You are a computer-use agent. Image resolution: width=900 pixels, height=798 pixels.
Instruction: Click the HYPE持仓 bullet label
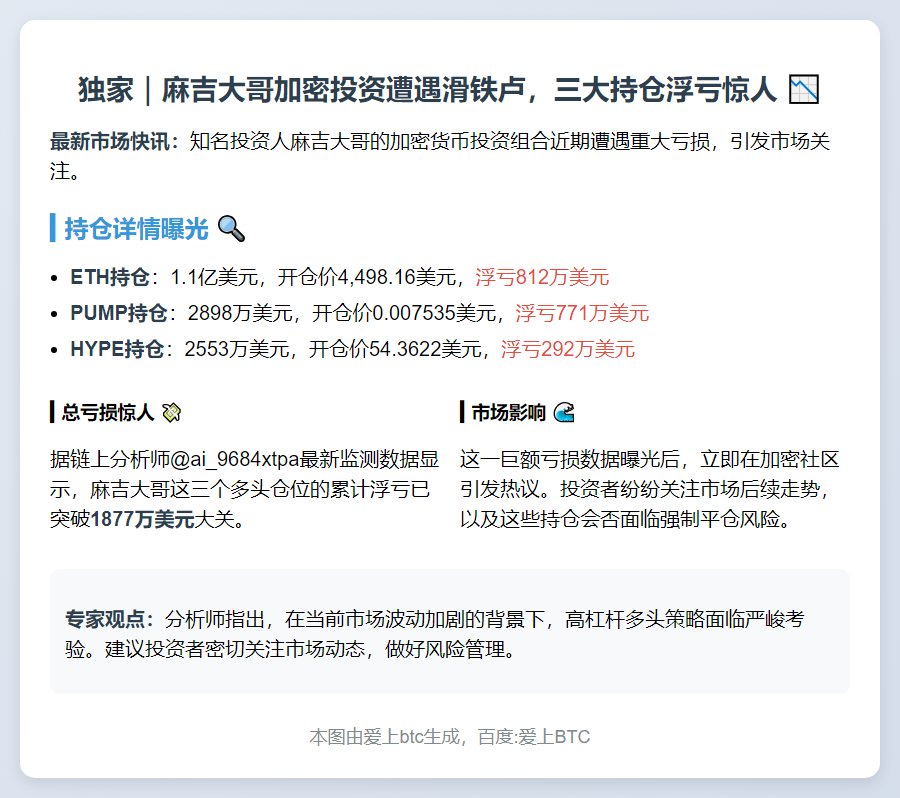click(x=116, y=349)
